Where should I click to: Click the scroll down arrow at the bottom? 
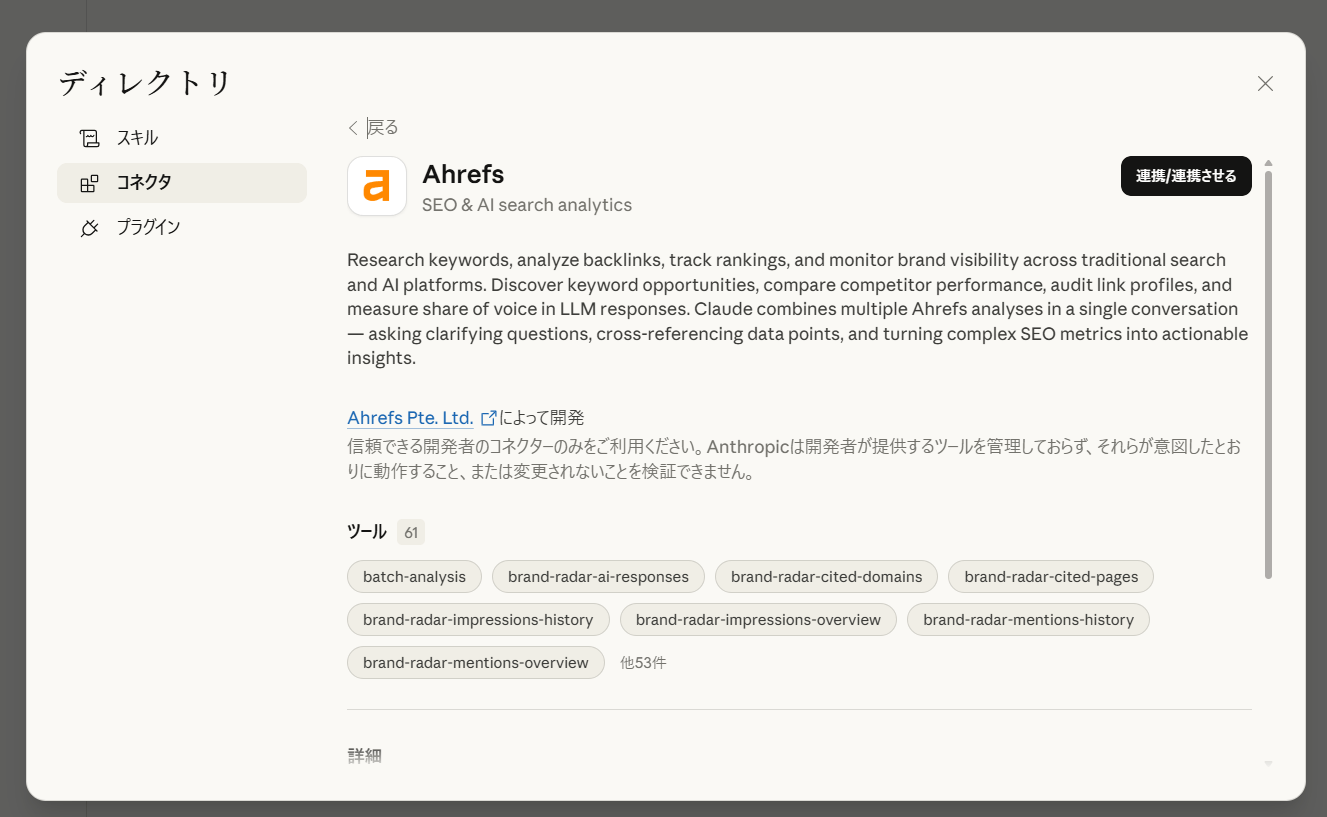(1268, 763)
